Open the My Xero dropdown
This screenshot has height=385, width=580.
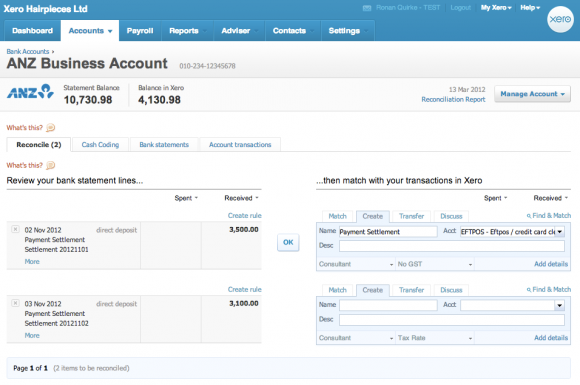coord(496,8)
